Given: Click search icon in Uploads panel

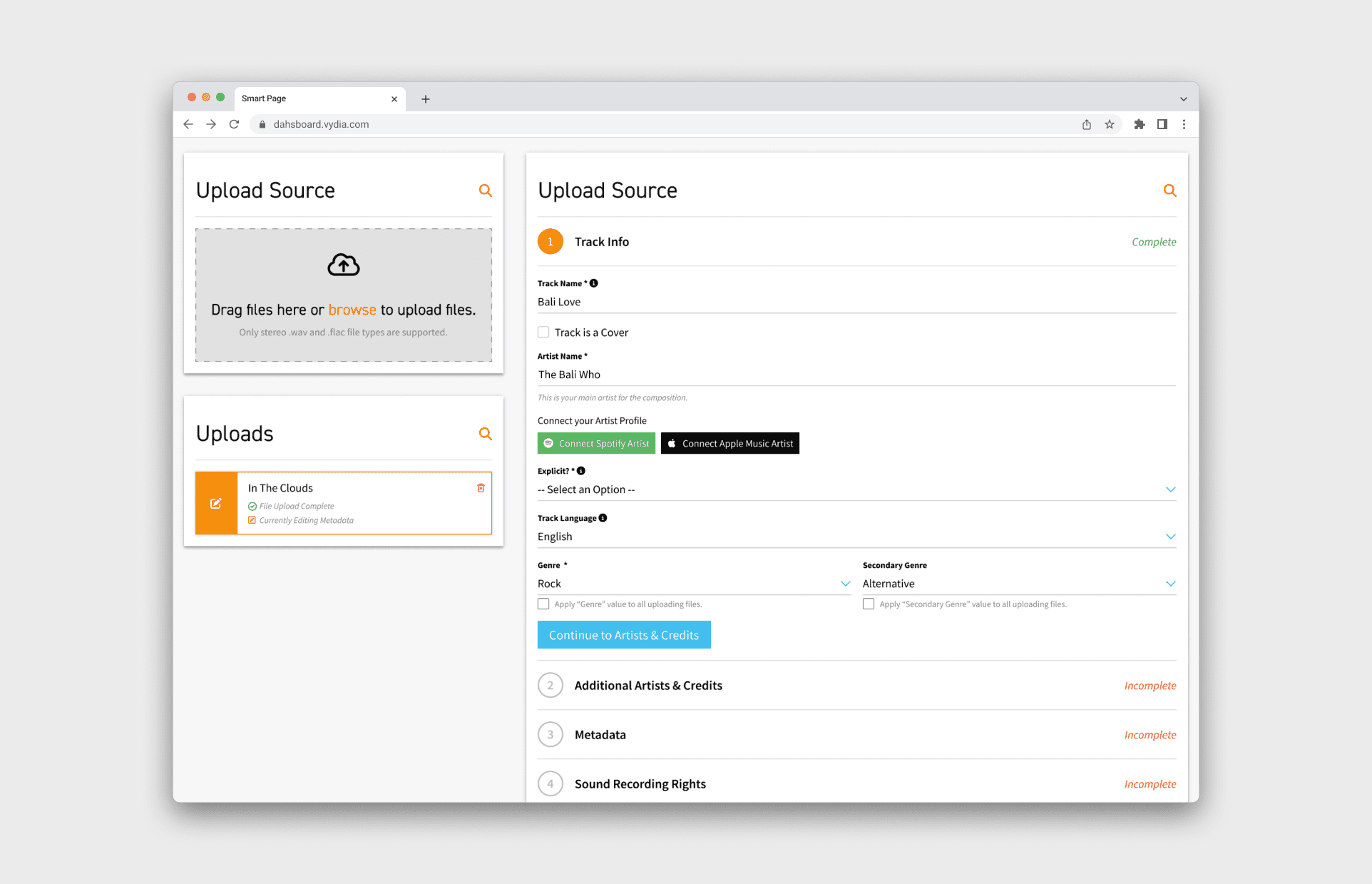Looking at the screenshot, I should tap(485, 434).
